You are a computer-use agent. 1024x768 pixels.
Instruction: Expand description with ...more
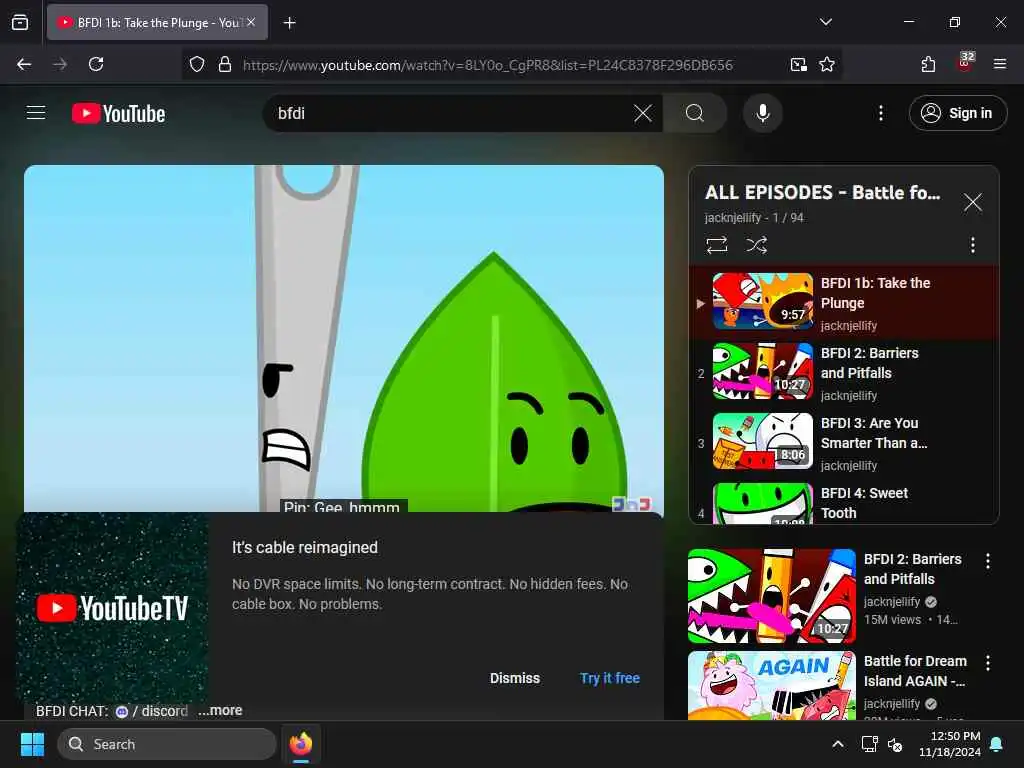pyautogui.click(x=220, y=710)
